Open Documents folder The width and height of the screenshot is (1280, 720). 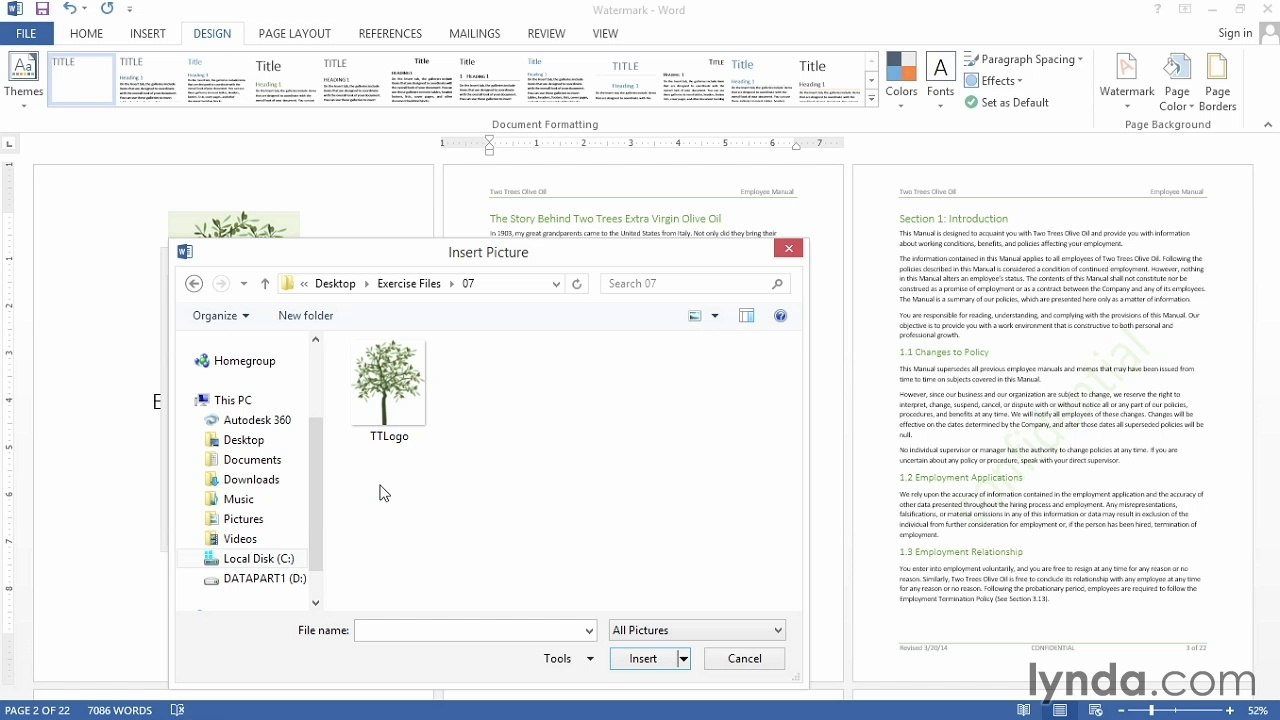[242, 460]
